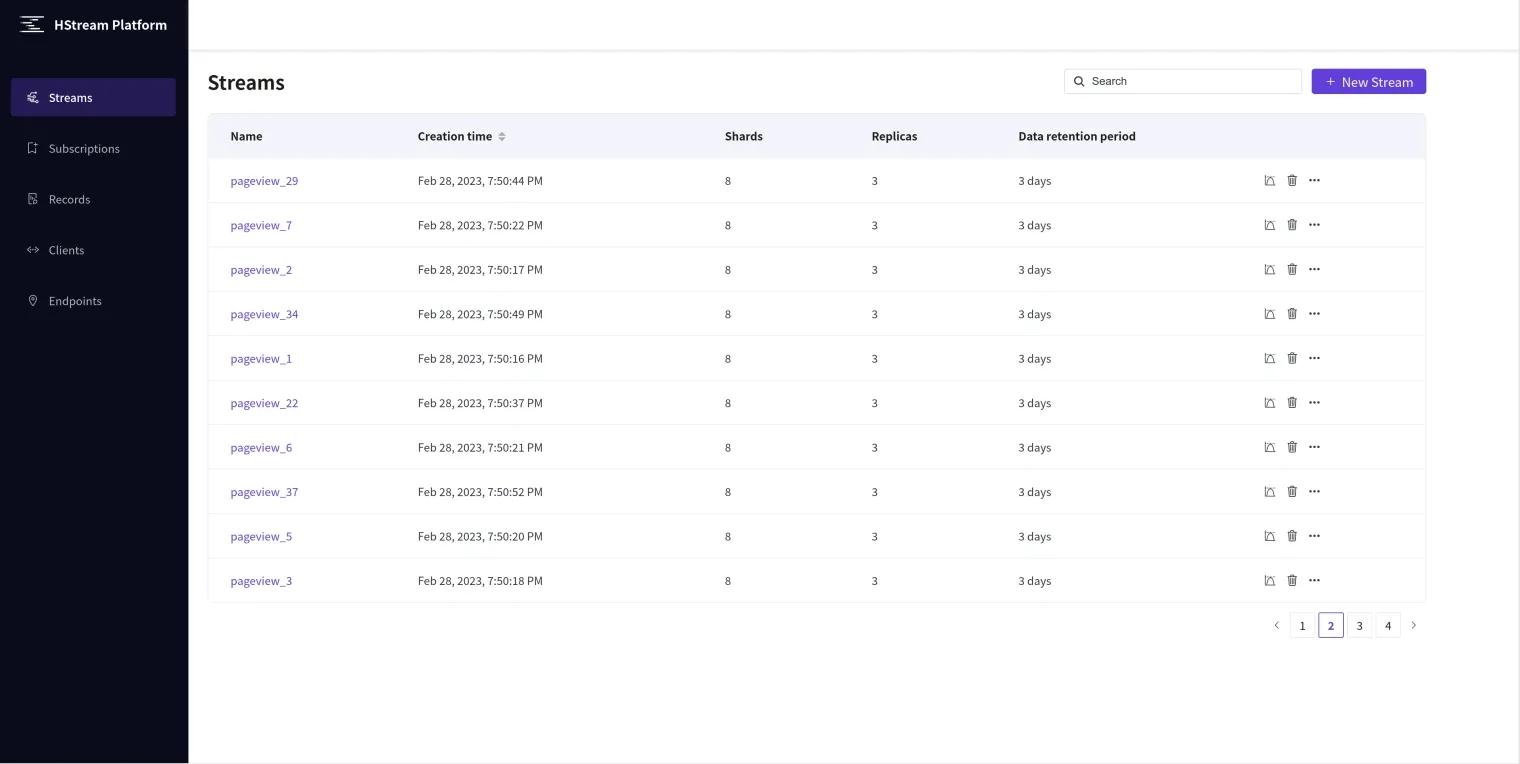Navigate to the Endpoints menu entry
The image size is (1520, 764).
75,300
